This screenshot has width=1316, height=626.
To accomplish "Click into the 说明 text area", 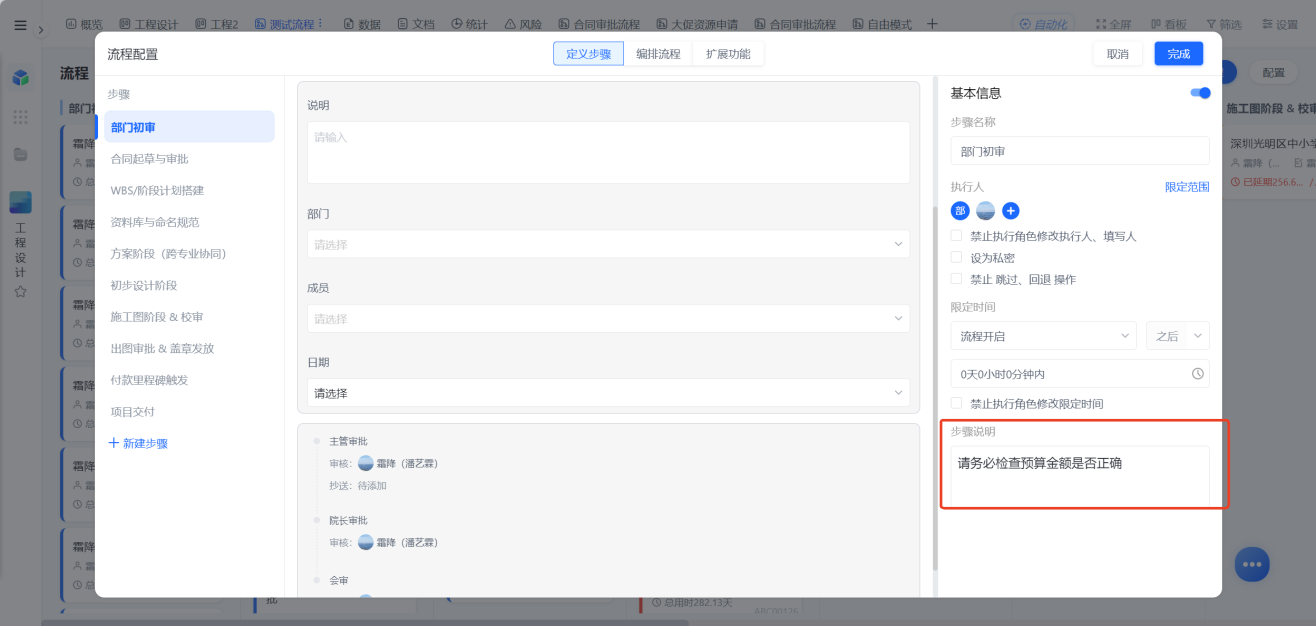I will 608,152.
